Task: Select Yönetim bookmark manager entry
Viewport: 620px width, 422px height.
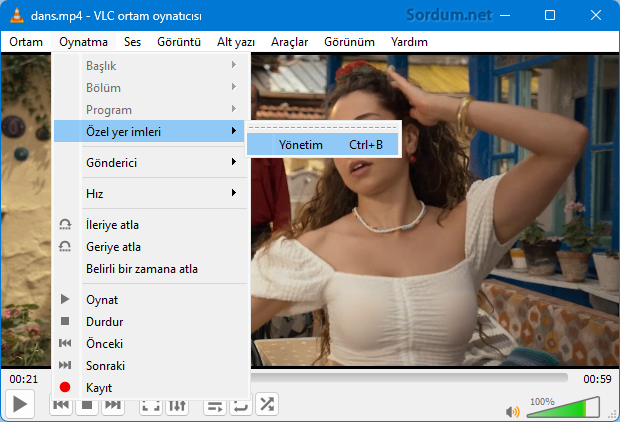Action: click(322, 145)
